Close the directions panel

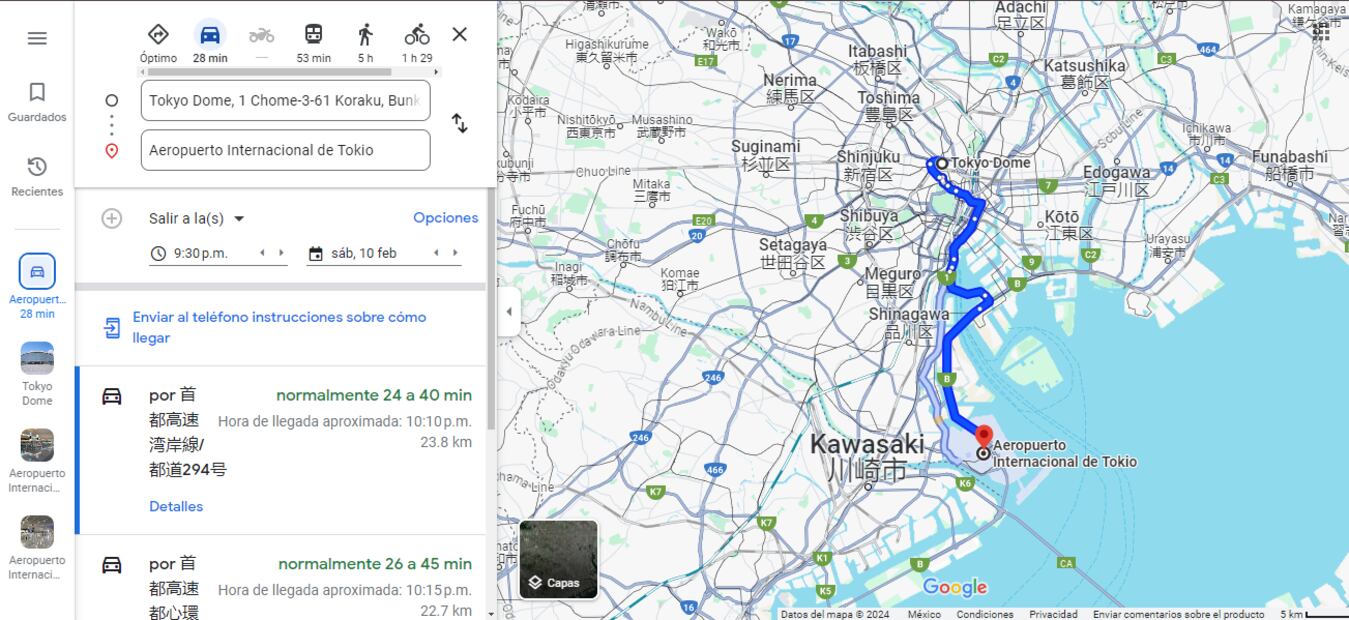coord(459,35)
